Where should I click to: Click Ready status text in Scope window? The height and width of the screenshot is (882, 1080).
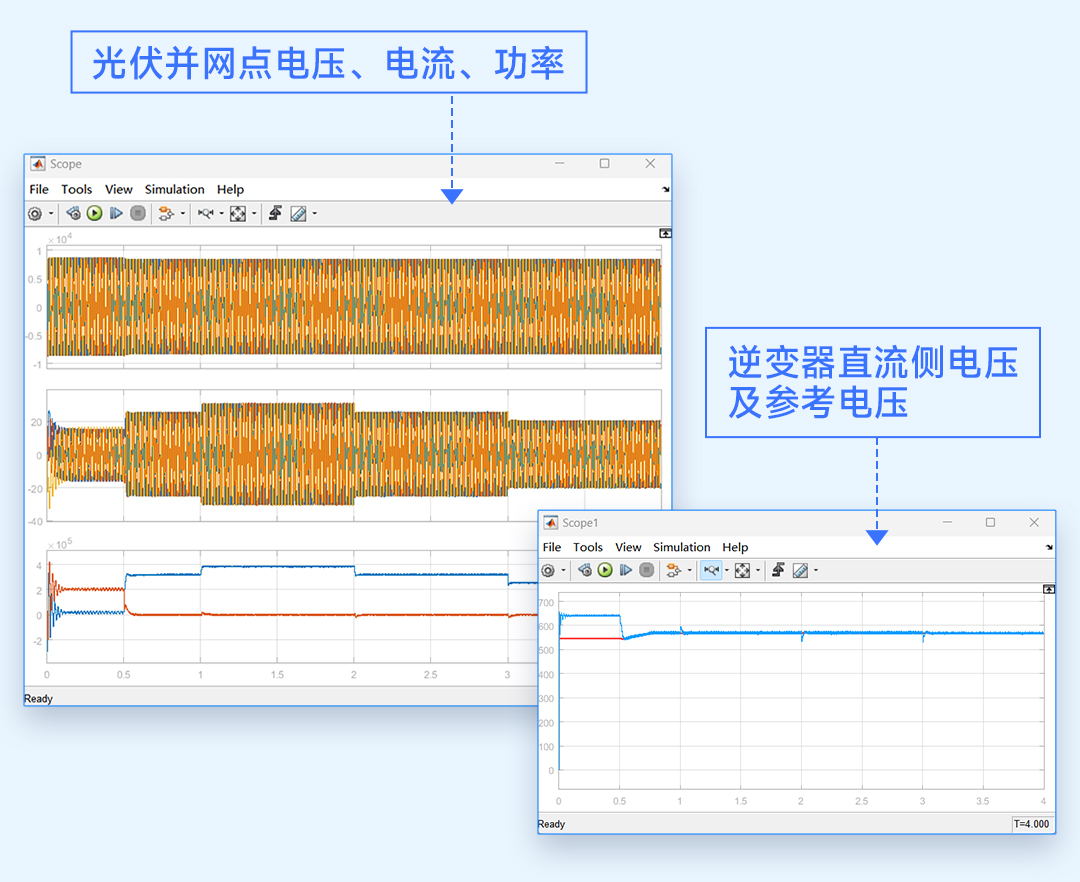pos(39,699)
